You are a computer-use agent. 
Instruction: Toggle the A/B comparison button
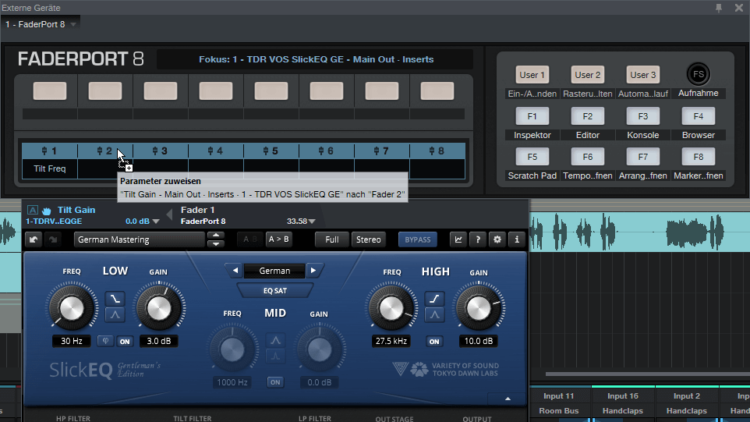250,239
